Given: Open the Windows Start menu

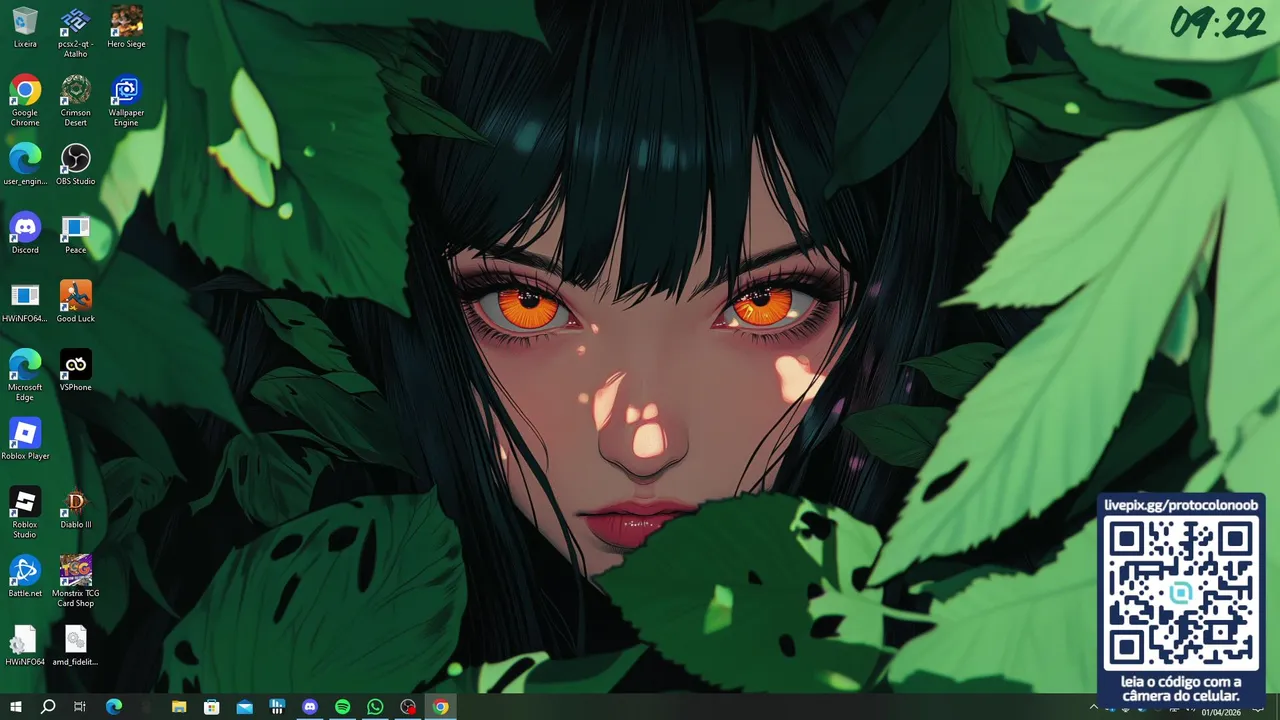Looking at the screenshot, I should (x=16, y=707).
